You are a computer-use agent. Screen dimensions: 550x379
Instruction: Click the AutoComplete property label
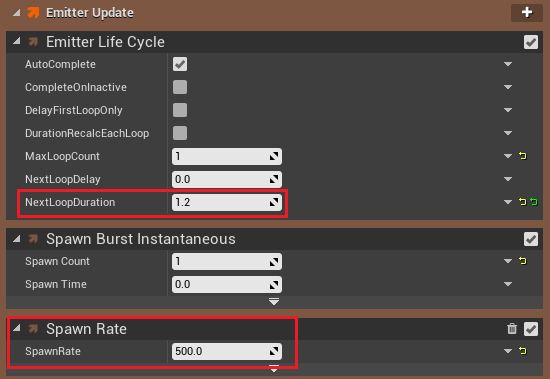pyautogui.click(x=60, y=65)
